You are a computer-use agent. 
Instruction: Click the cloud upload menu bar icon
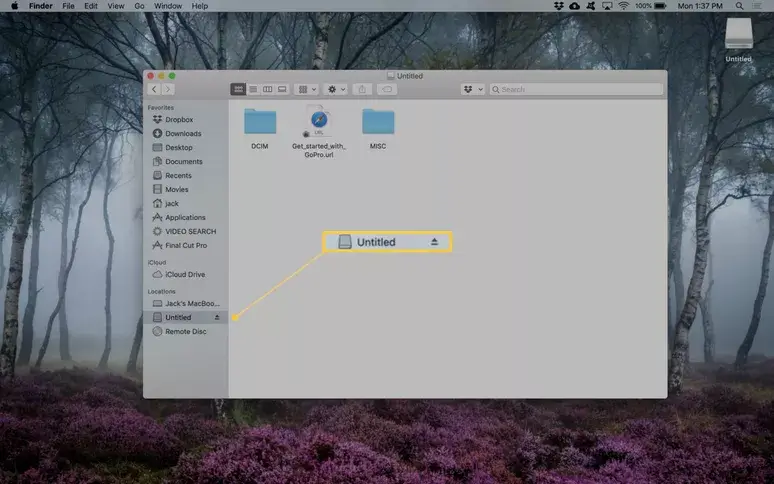coord(575,6)
